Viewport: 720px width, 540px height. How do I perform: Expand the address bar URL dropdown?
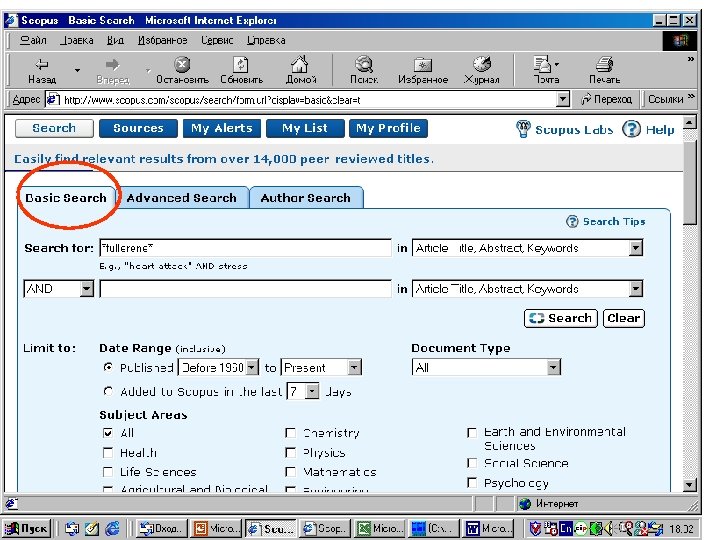pos(562,99)
